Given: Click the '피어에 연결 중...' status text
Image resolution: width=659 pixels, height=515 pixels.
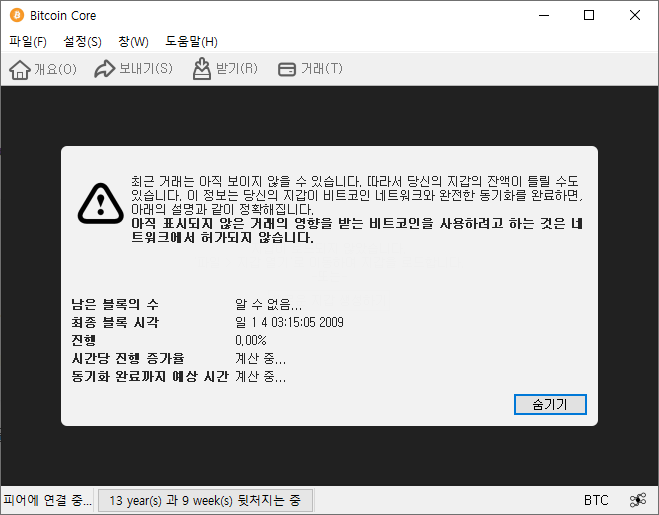Looking at the screenshot, I should [47, 500].
